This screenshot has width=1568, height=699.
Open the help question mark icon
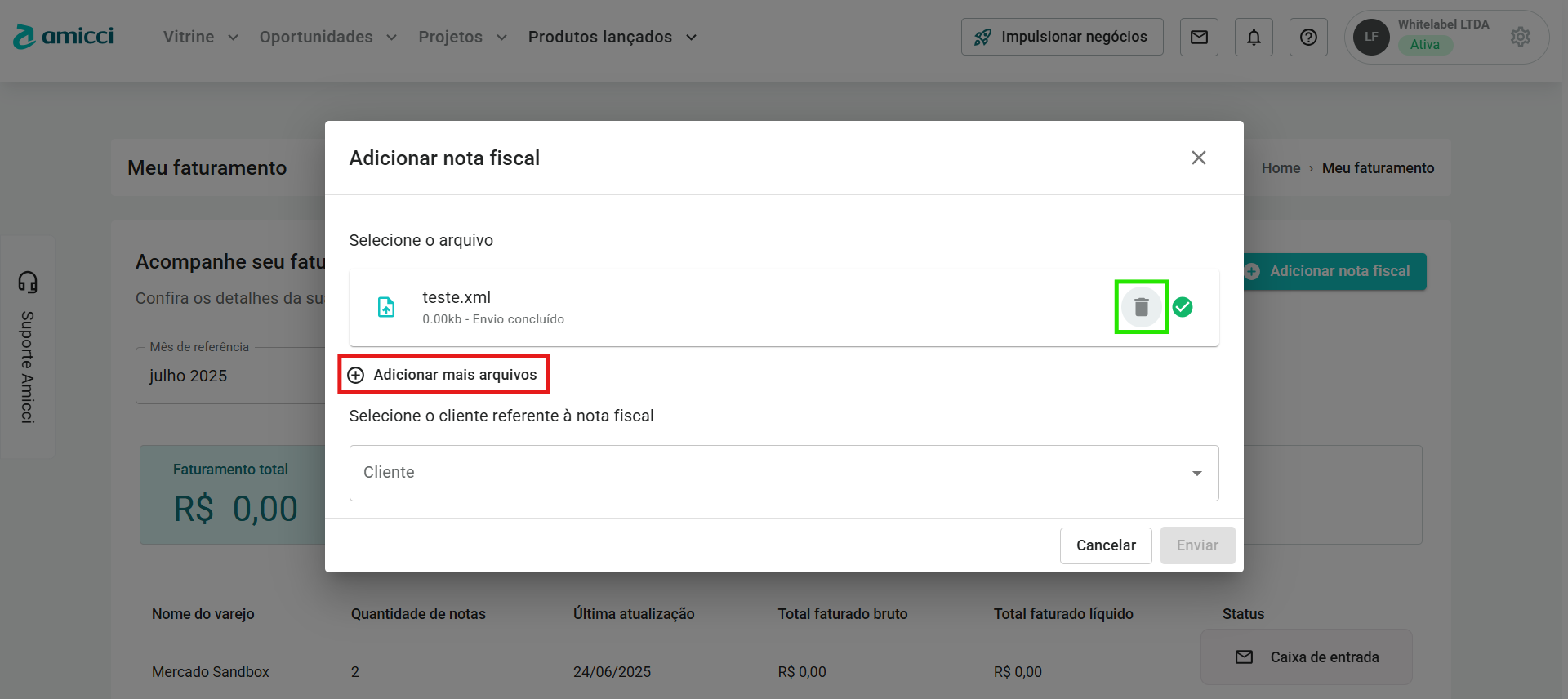1308,38
